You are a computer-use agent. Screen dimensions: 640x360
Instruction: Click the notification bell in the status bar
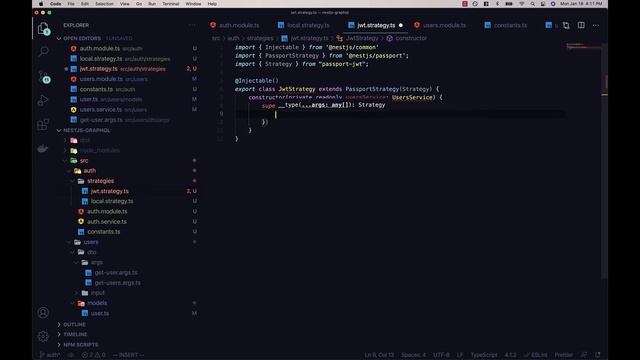pos(598,355)
